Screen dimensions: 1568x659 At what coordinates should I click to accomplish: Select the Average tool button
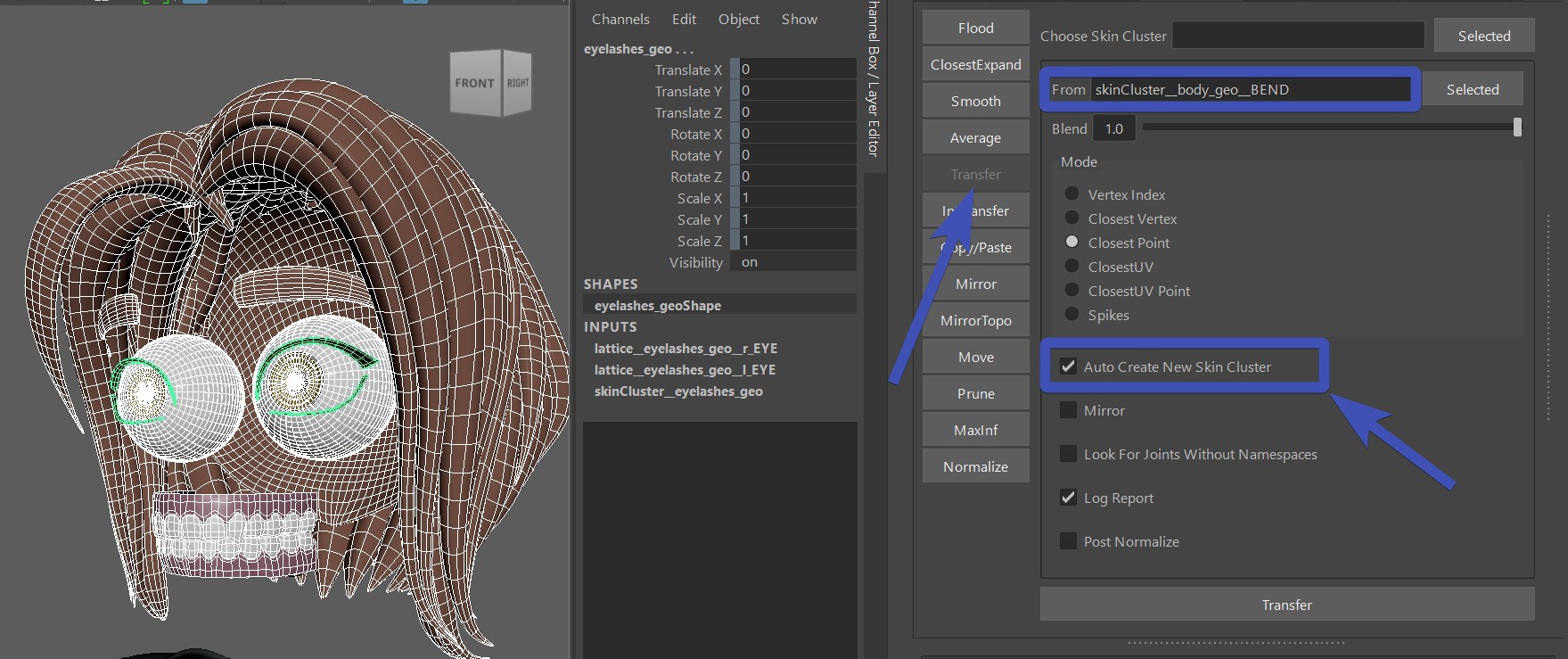point(975,137)
